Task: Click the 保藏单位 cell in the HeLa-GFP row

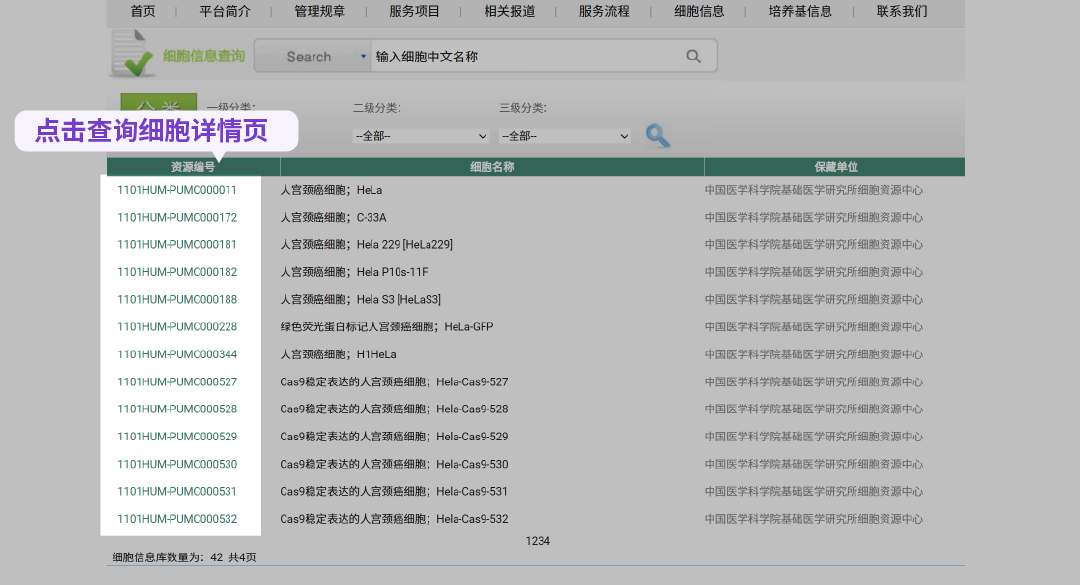Action: point(813,327)
